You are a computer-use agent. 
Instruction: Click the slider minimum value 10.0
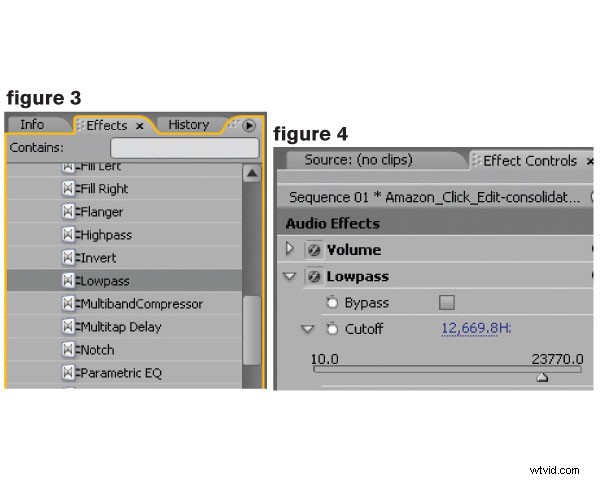[x=324, y=359]
